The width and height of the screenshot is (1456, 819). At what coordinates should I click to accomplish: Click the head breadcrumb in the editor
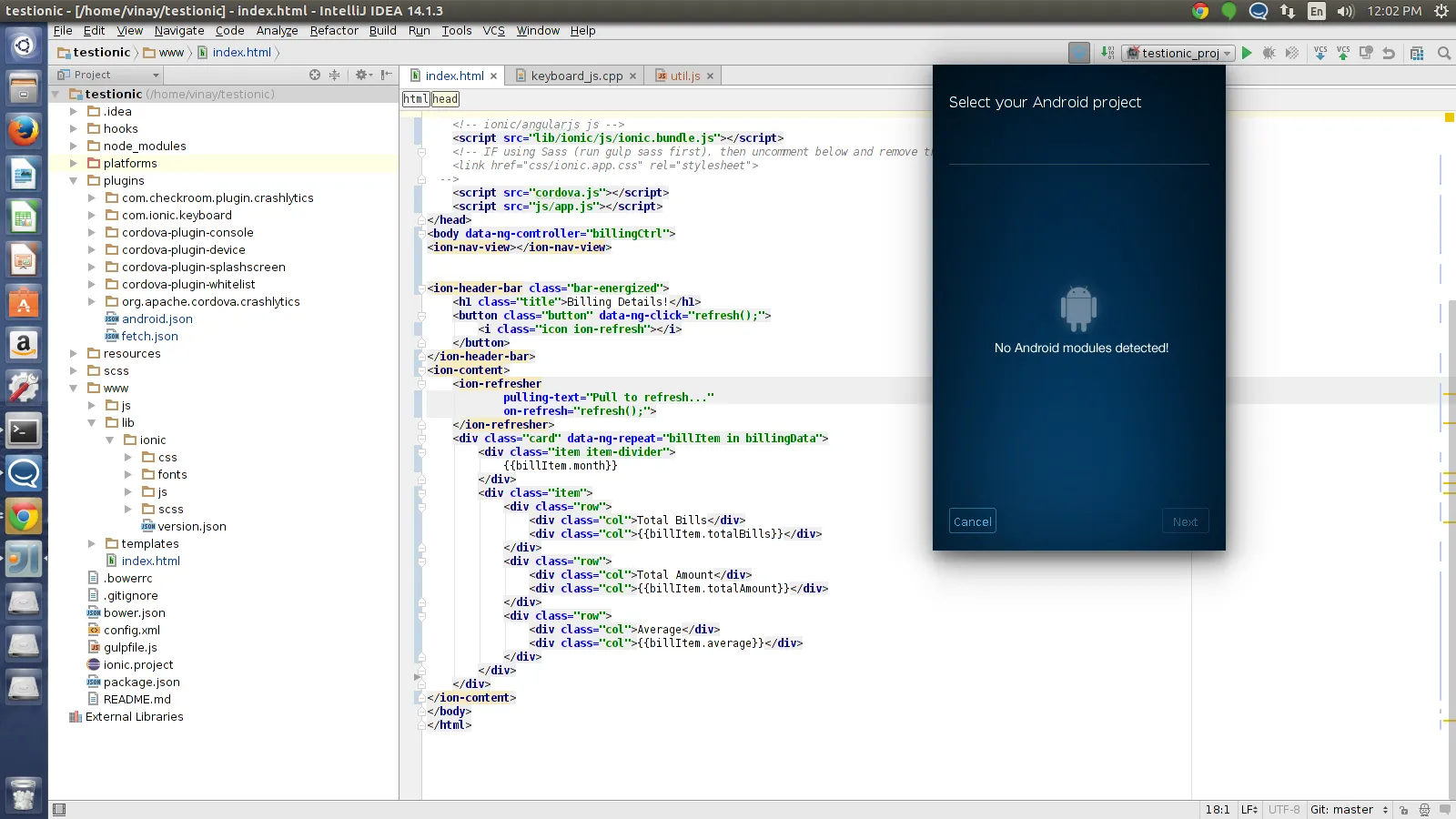445,99
